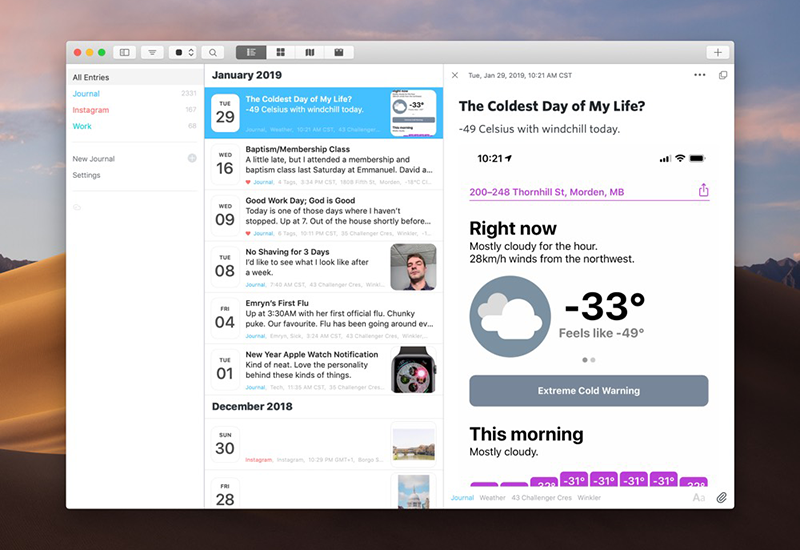This screenshot has height=550, width=800.
Task: Add a journal via New Journal plus
Action: [x=192, y=158]
